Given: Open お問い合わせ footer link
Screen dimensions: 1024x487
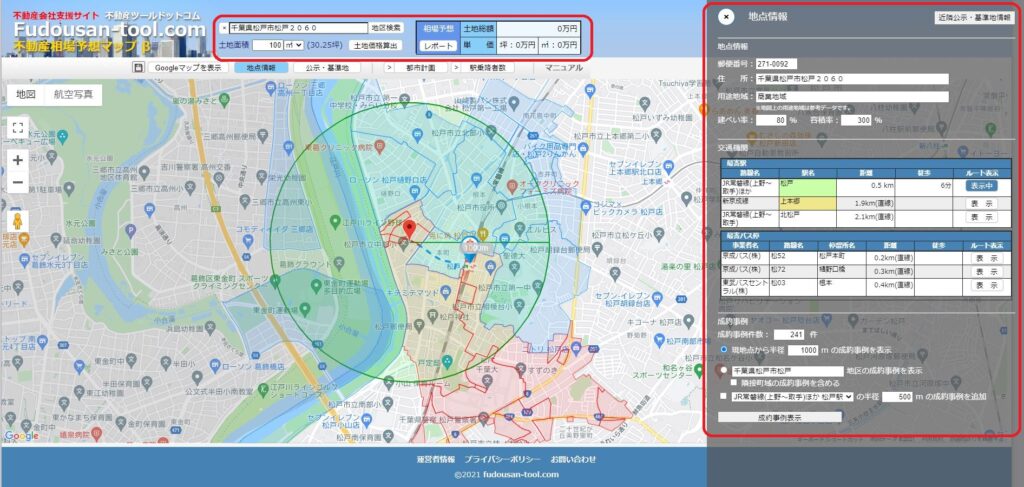Looking at the screenshot, I should tap(573, 459).
